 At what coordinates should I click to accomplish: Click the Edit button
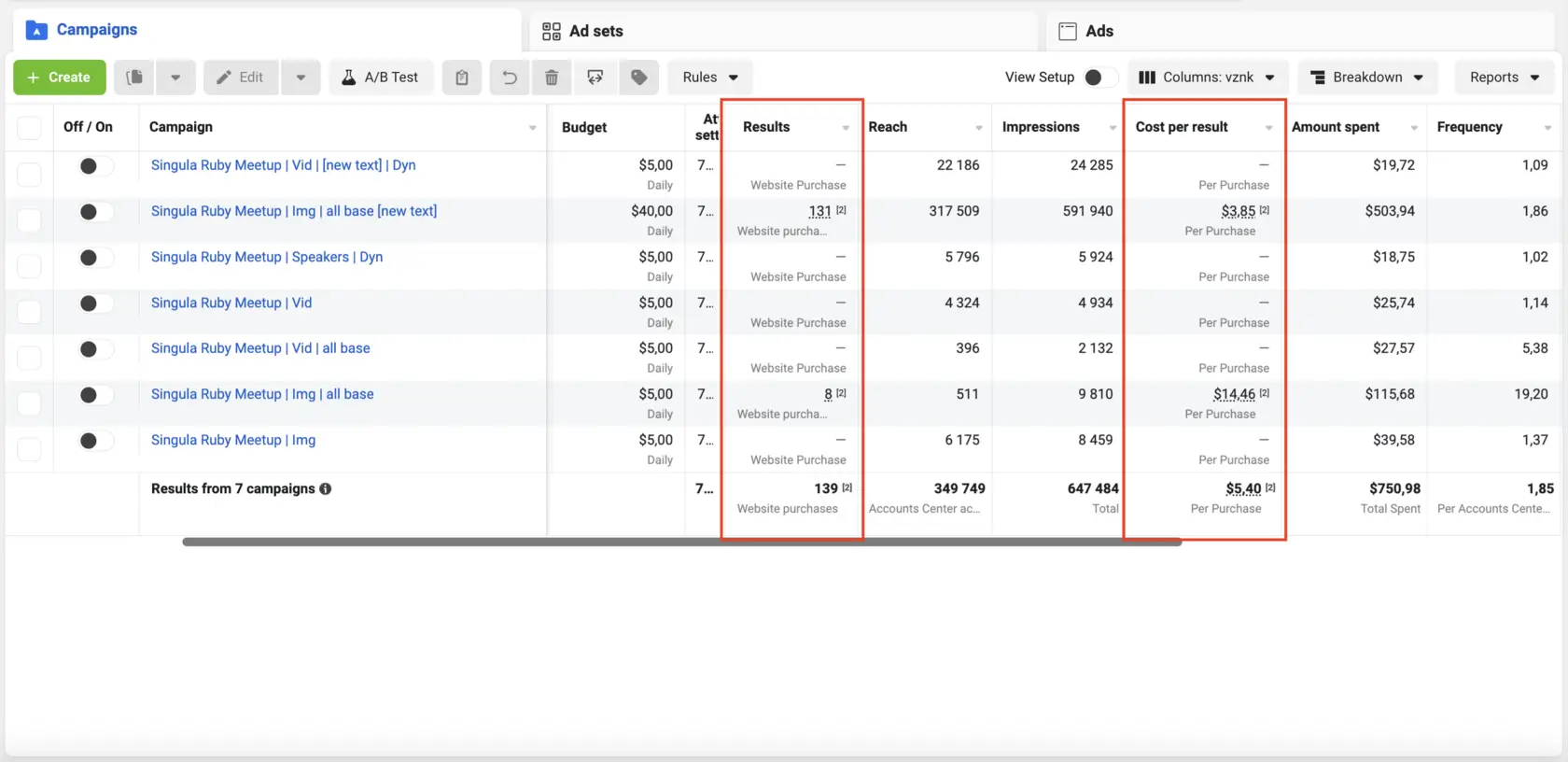[241, 78]
